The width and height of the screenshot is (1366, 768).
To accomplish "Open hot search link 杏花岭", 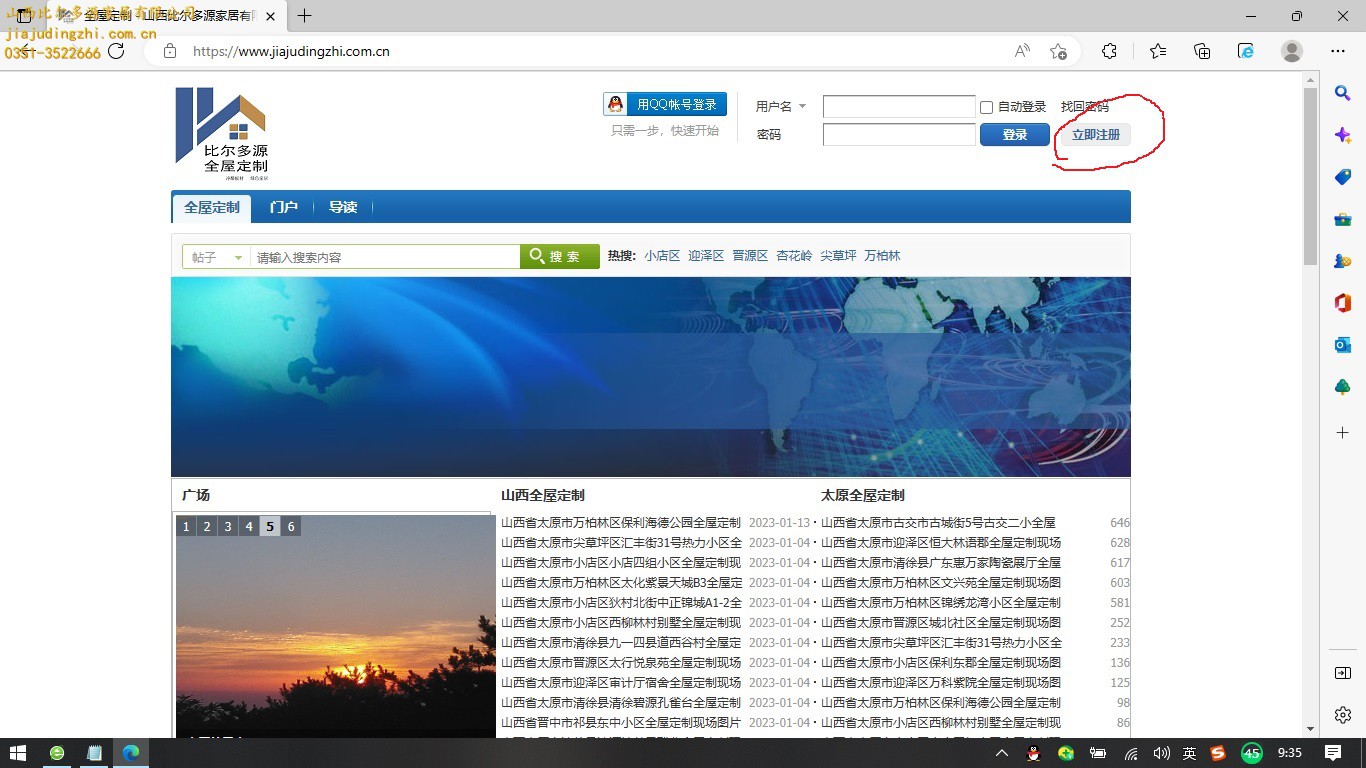I will [x=794, y=256].
